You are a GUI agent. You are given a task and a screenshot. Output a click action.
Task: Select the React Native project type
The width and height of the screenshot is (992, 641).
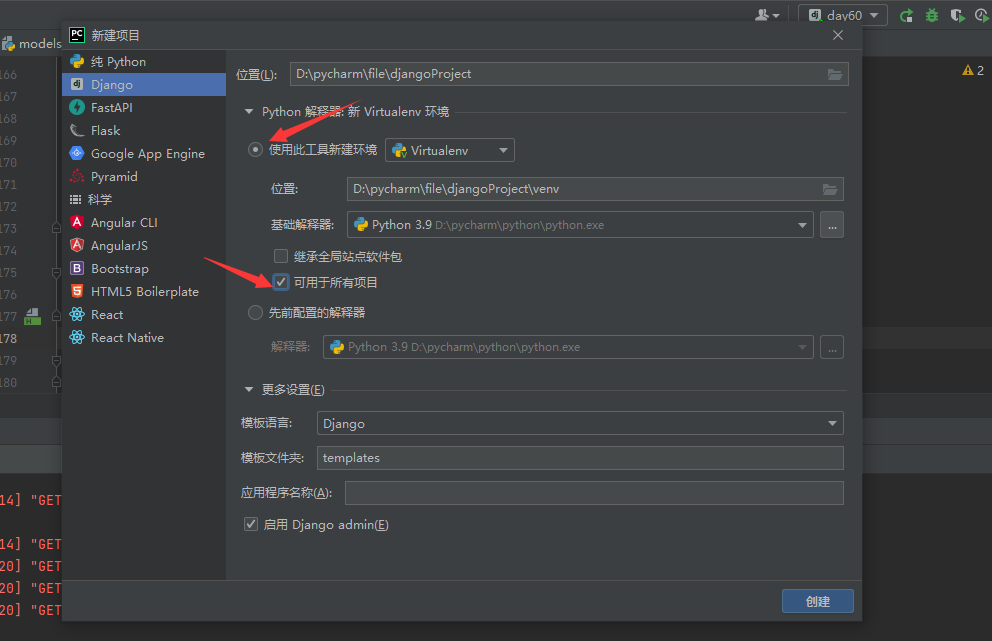tap(144, 337)
